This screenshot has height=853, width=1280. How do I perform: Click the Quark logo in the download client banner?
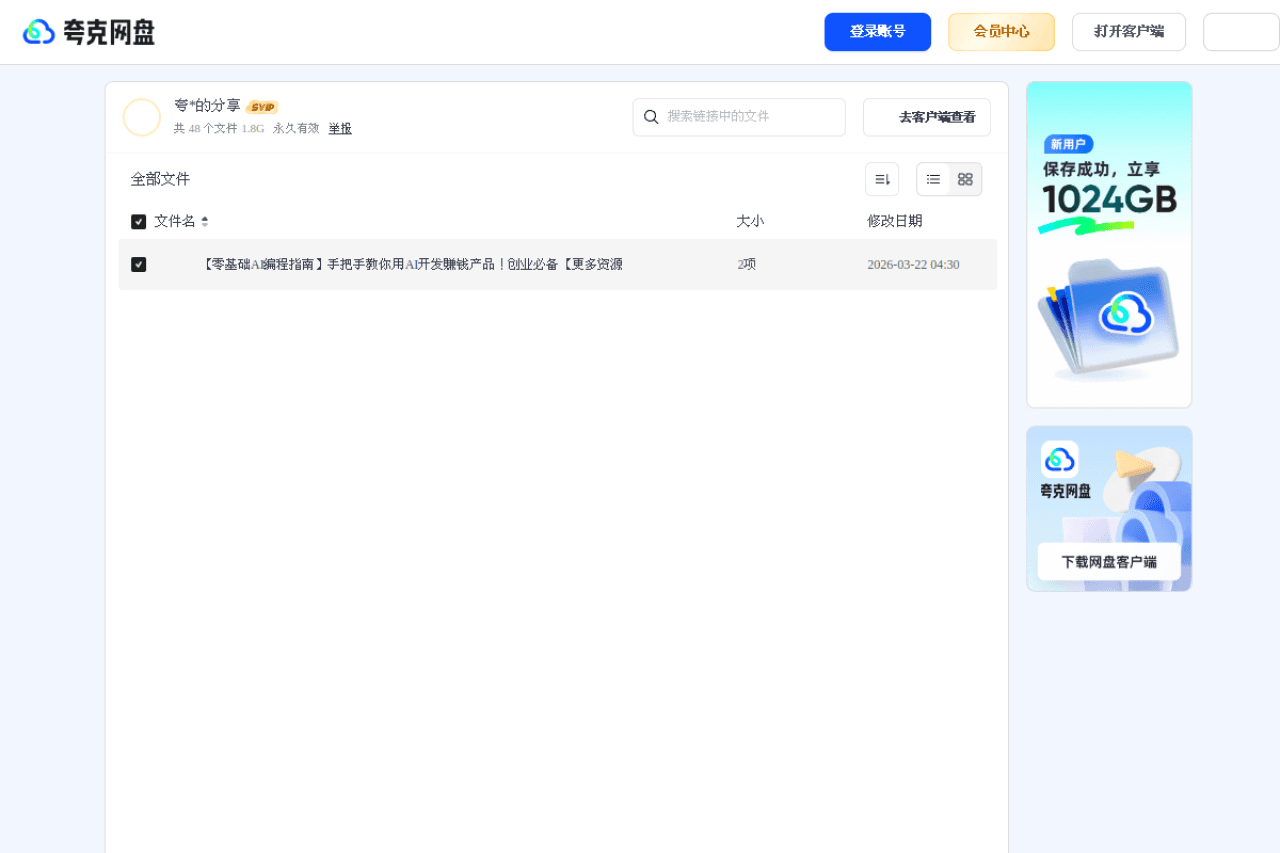point(1061,460)
